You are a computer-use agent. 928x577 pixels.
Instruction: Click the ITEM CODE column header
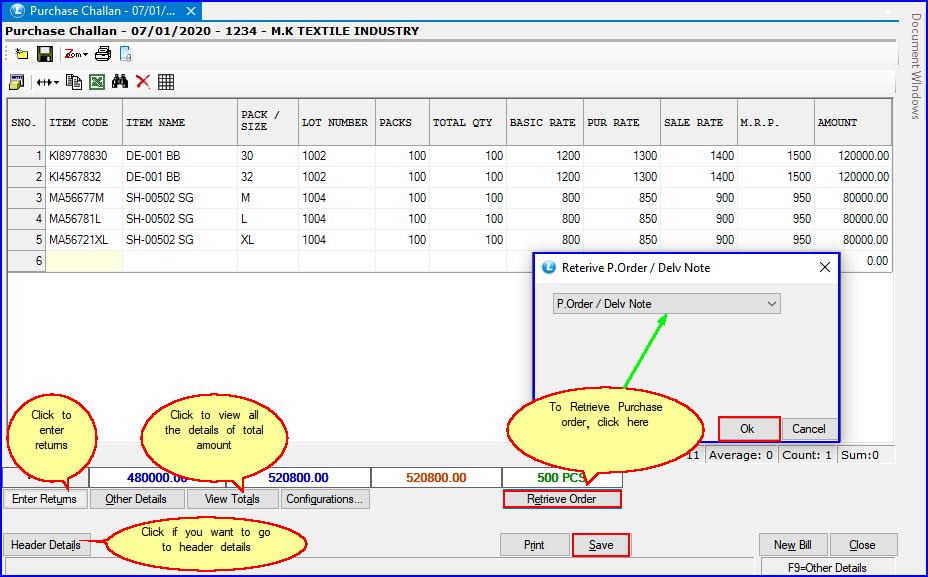(x=83, y=123)
